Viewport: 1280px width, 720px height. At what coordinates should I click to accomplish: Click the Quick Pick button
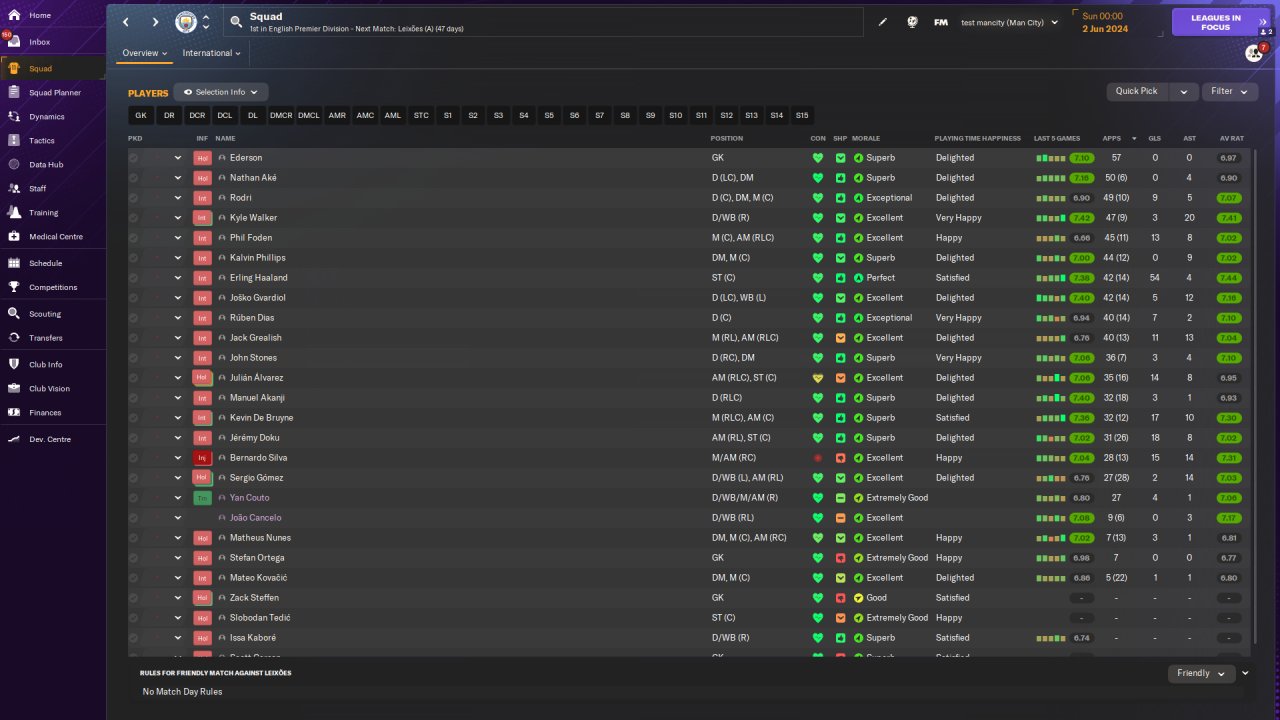1137,91
